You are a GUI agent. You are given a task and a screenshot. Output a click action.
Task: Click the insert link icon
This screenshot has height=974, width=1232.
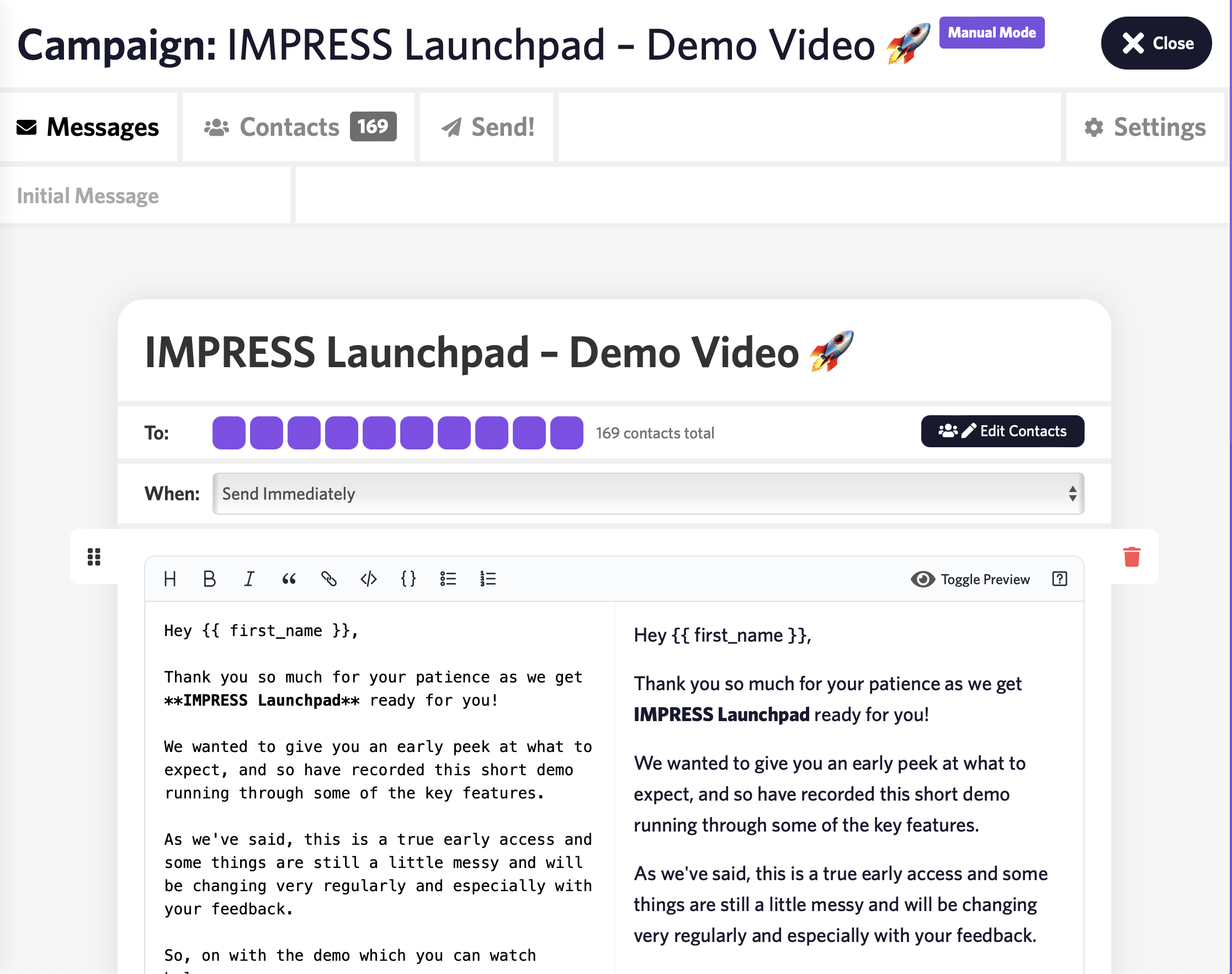[x=329, y=579]
